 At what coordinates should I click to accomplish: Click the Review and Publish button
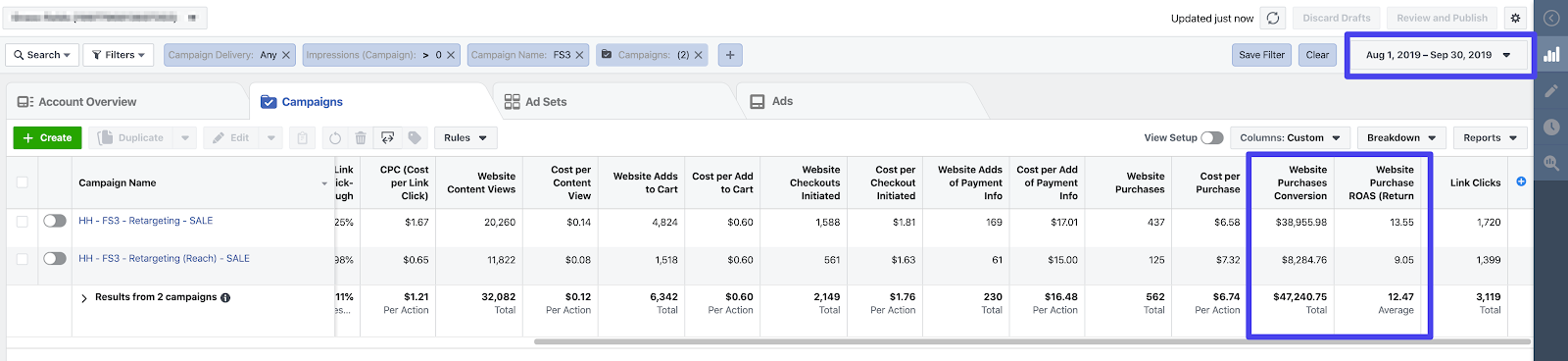(1442, 18)
